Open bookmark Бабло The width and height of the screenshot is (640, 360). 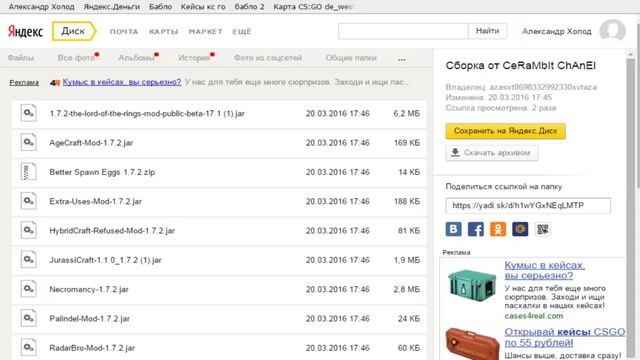160,7
